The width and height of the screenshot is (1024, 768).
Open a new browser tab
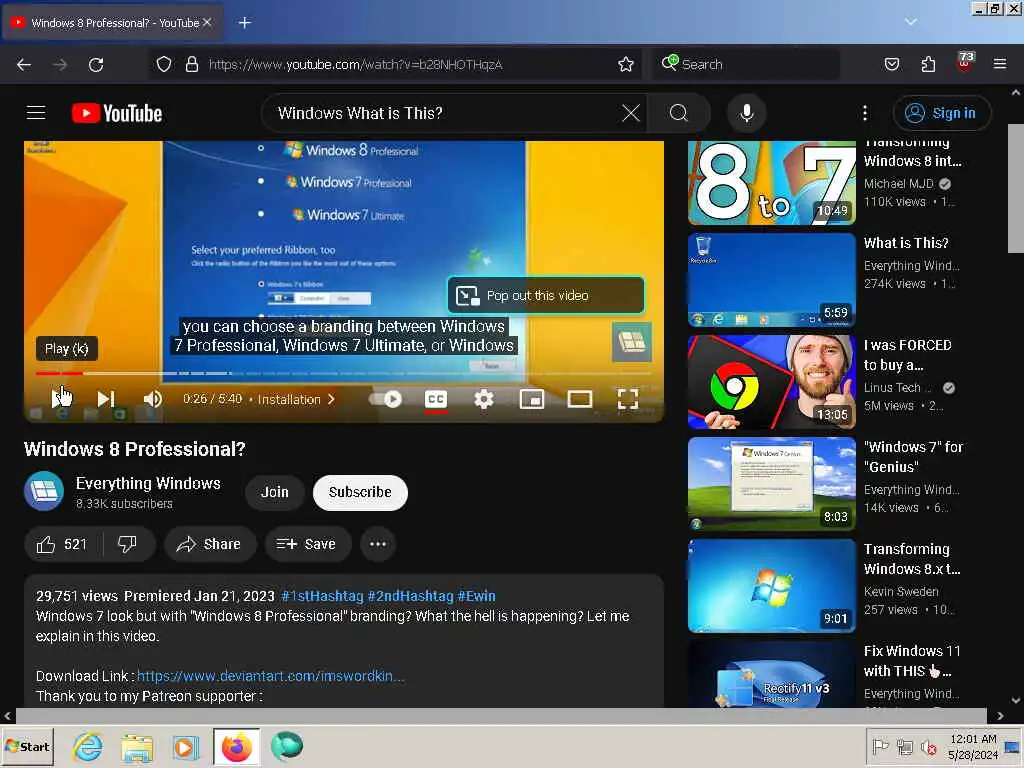(245, 23)
